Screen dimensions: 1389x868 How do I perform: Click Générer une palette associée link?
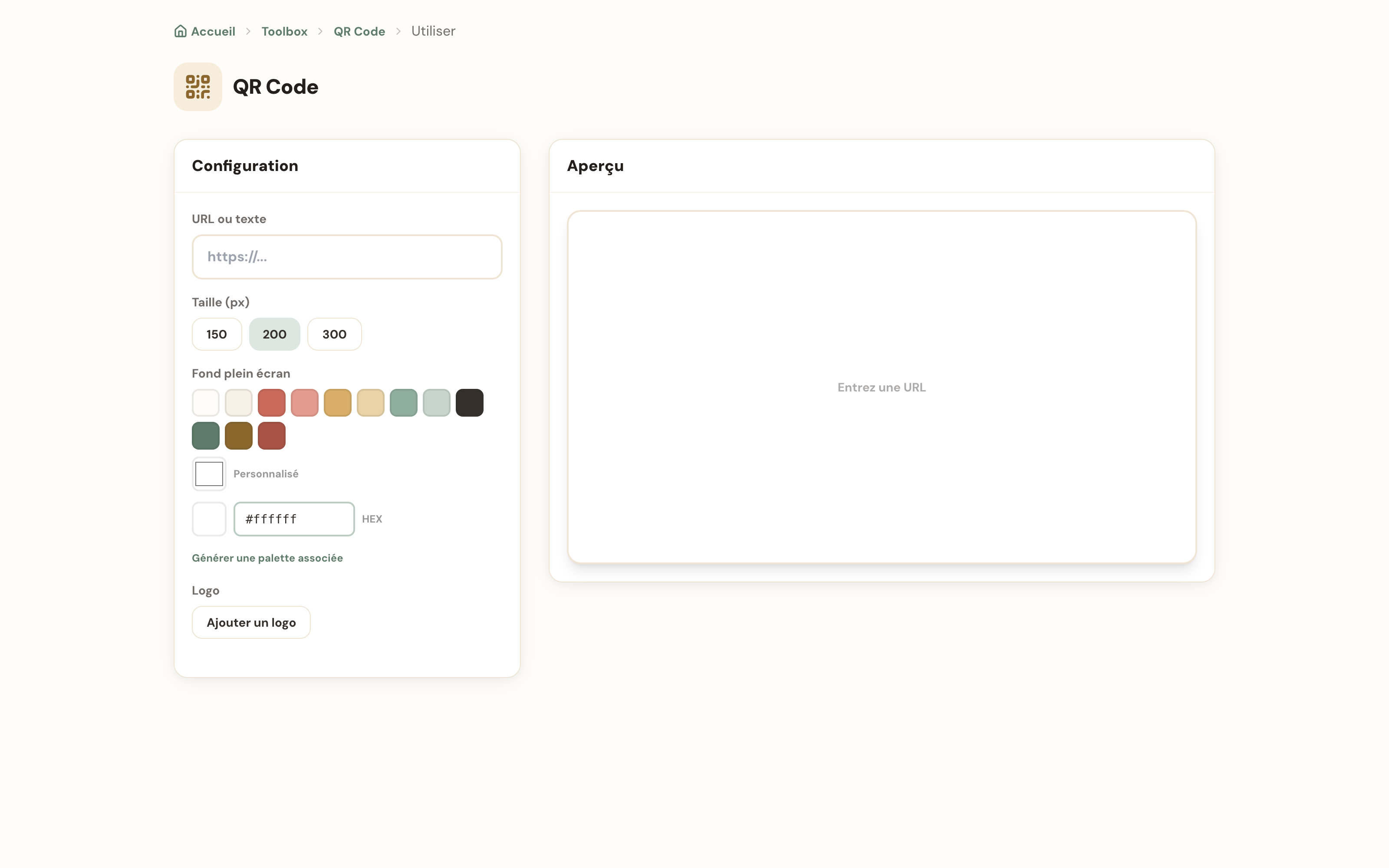(267, 558)
